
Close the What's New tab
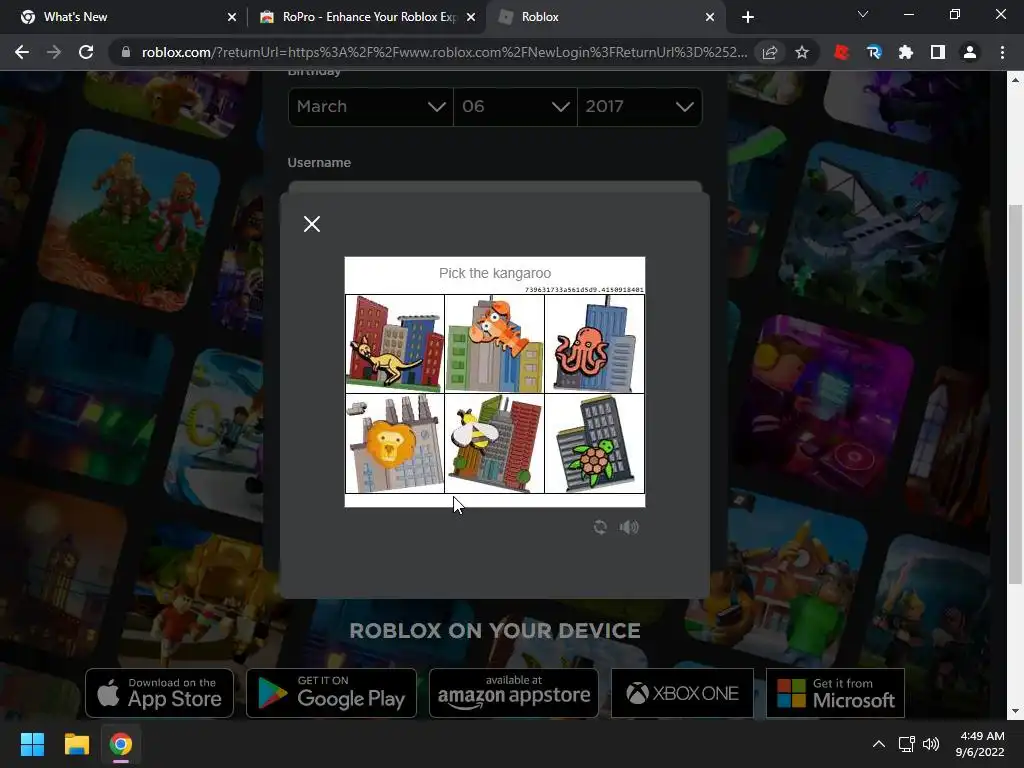click(x=232, y=17)
